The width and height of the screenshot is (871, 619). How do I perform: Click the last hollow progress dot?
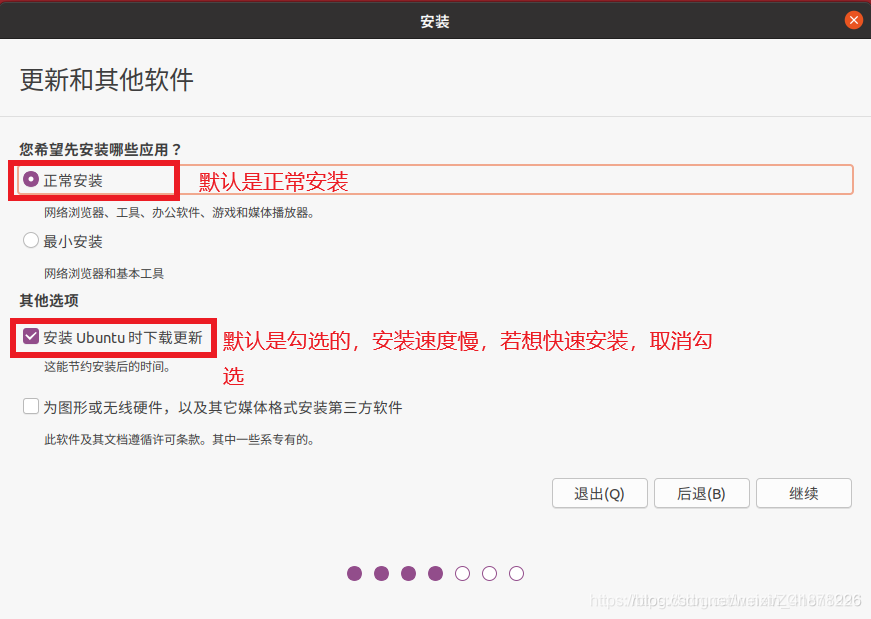pos(516,573)
